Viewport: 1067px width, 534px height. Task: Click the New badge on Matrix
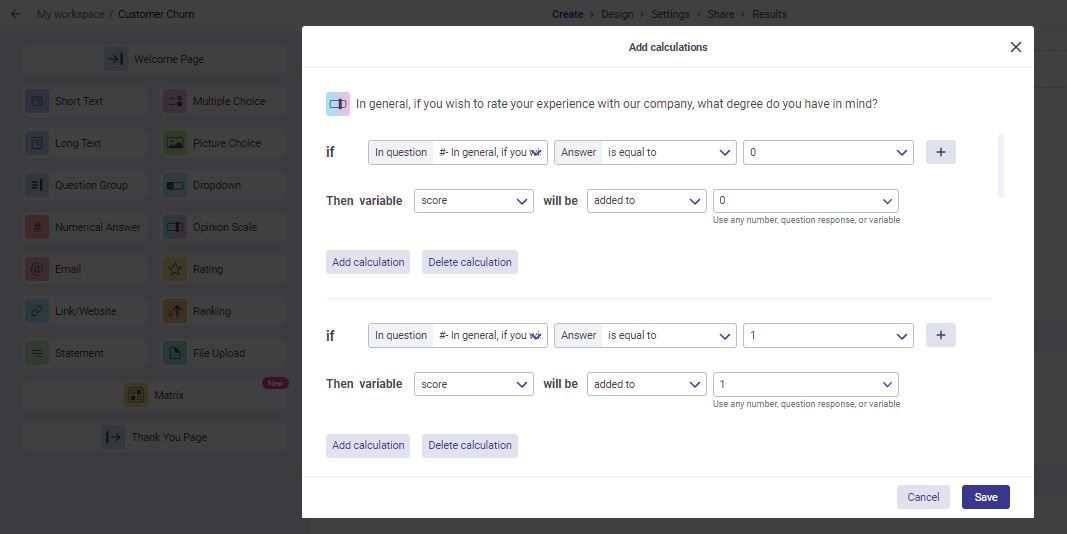coord(275,384)
